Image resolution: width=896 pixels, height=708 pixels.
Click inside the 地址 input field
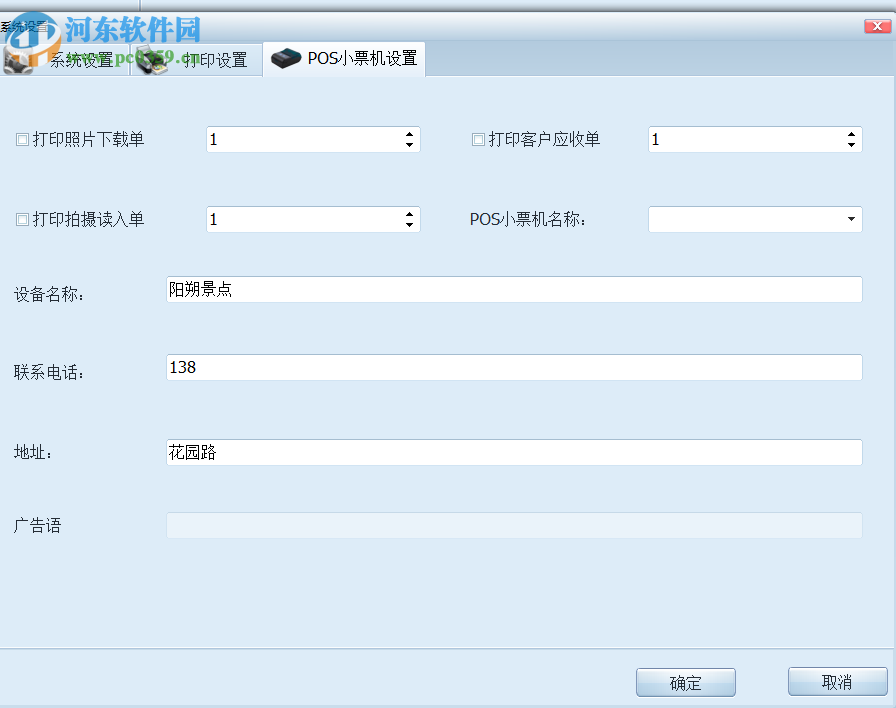point(500,452)
